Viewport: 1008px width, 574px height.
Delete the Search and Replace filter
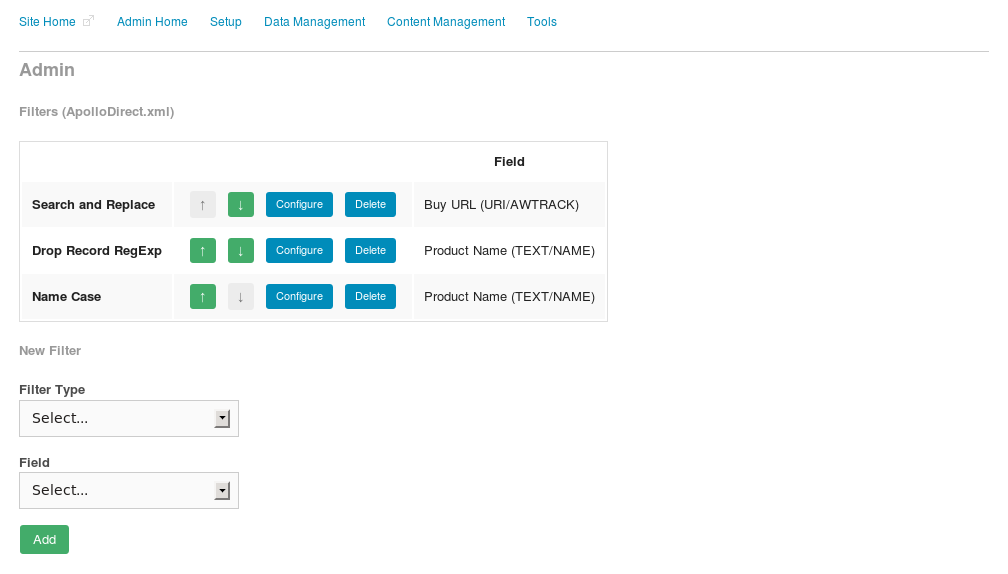(370, 204)
